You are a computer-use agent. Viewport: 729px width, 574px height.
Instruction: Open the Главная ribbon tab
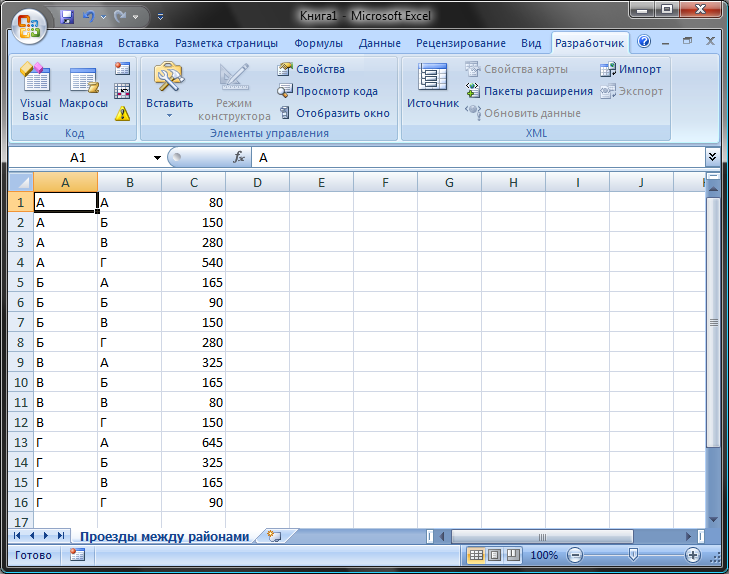point(82,43)
